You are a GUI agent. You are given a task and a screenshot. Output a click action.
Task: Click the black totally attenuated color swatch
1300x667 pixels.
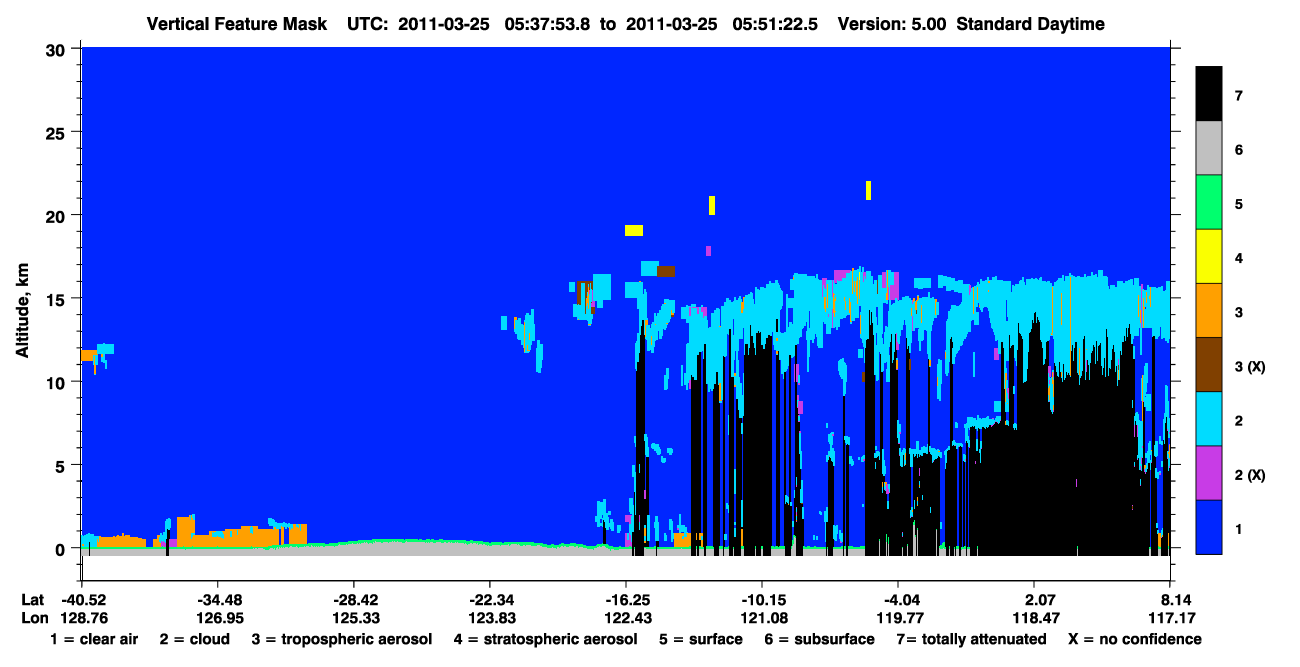click(x=1209, y=94)
